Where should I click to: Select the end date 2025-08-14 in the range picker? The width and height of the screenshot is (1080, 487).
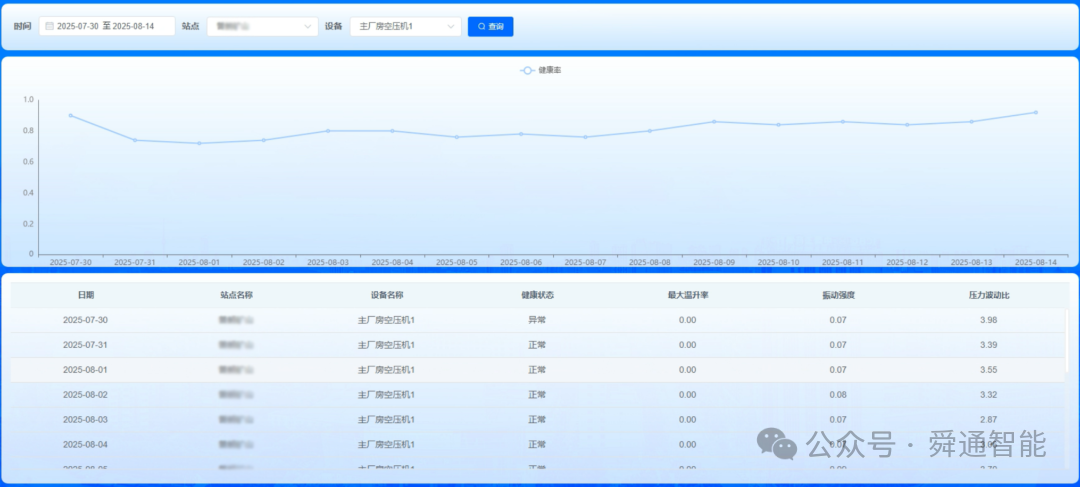point(133,26)
